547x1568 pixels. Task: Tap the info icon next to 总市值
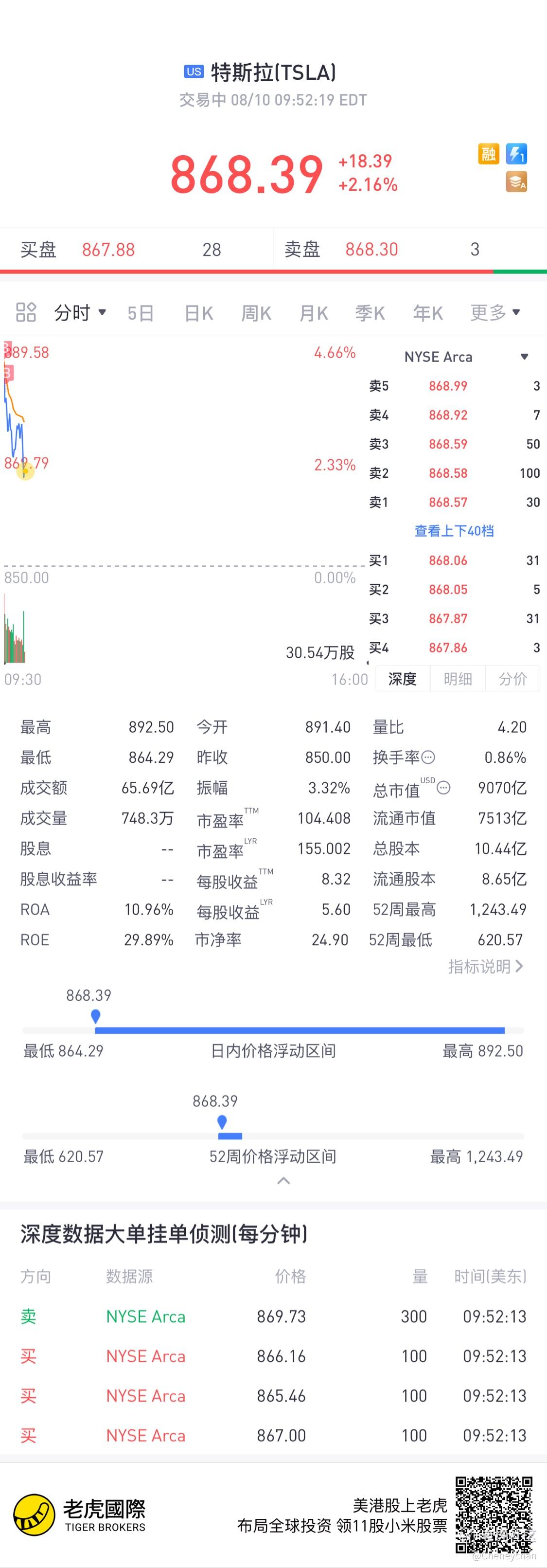tap(444, 788)
